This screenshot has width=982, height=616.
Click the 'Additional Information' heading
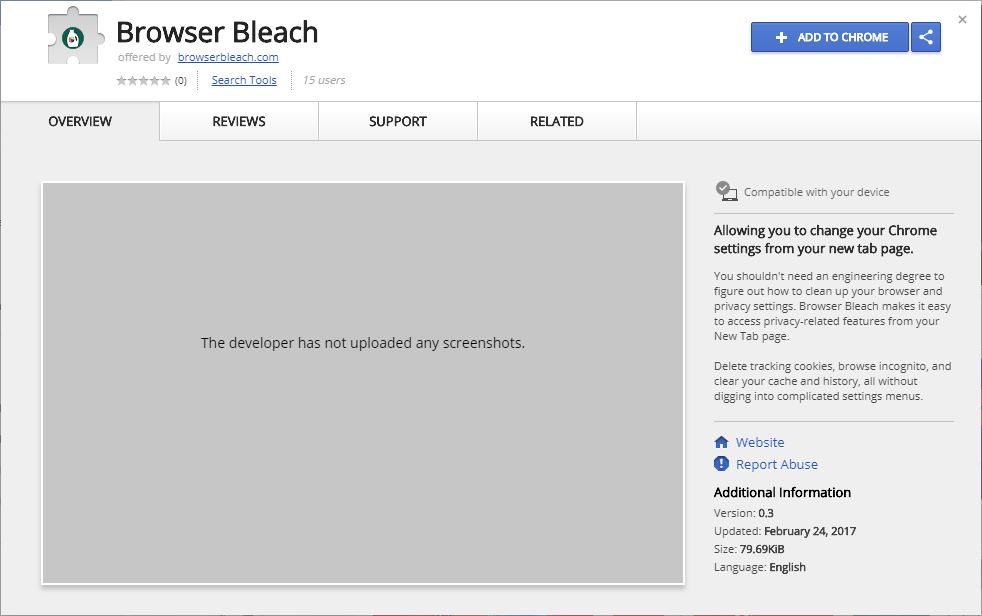pyautogui.click(x=782, y=493)
